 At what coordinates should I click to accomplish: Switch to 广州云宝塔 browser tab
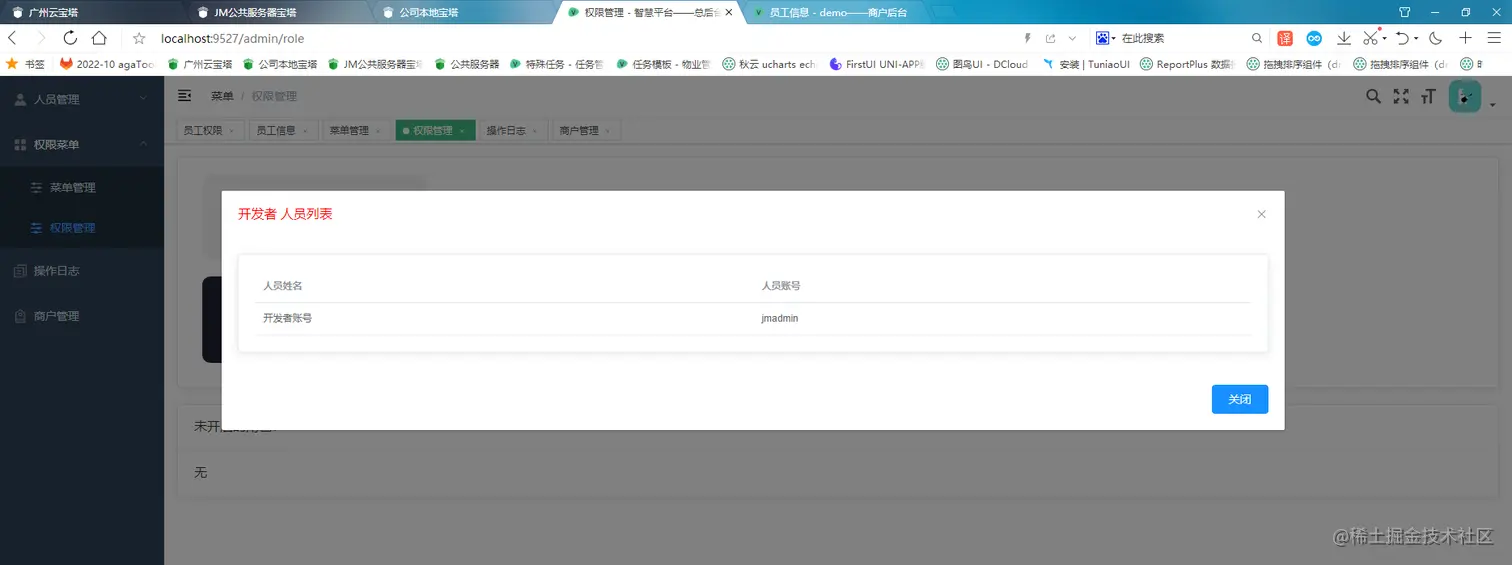(x=92, y=12)
